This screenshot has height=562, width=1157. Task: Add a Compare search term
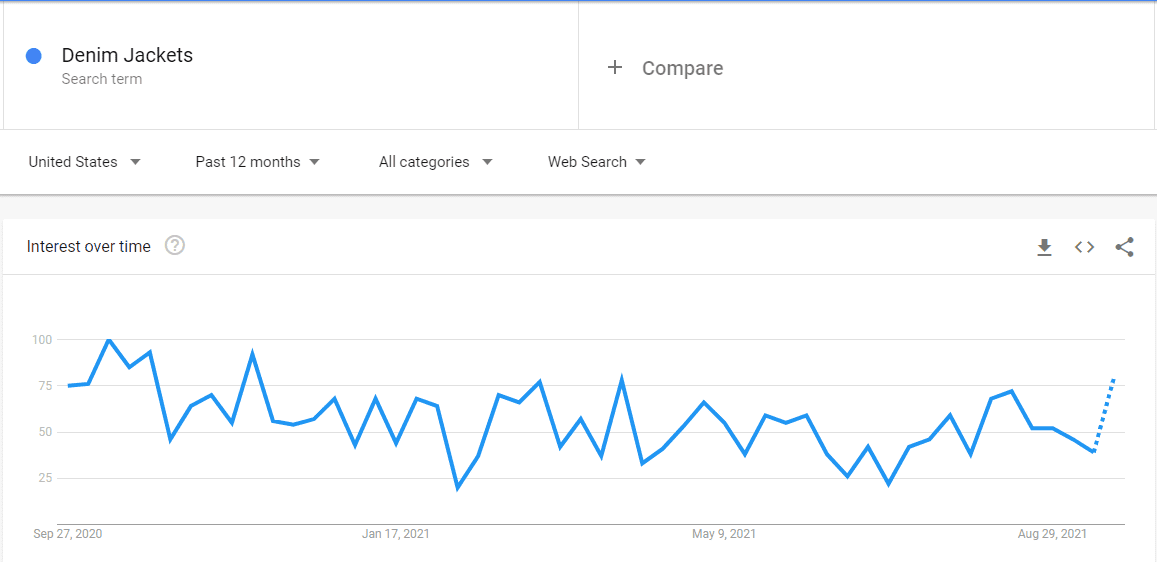683,69
